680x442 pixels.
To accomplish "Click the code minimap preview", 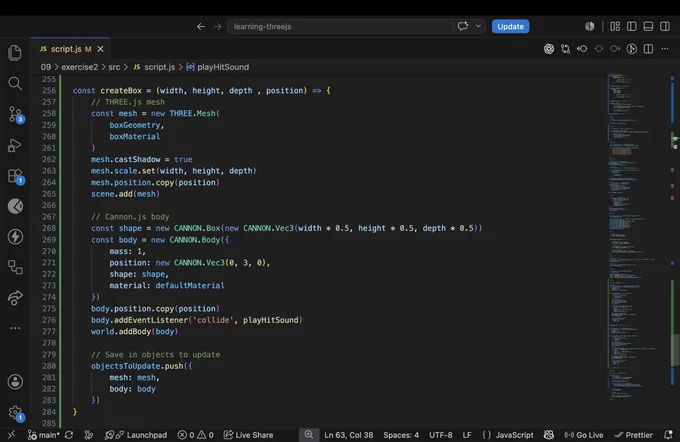I will point(633,236).
